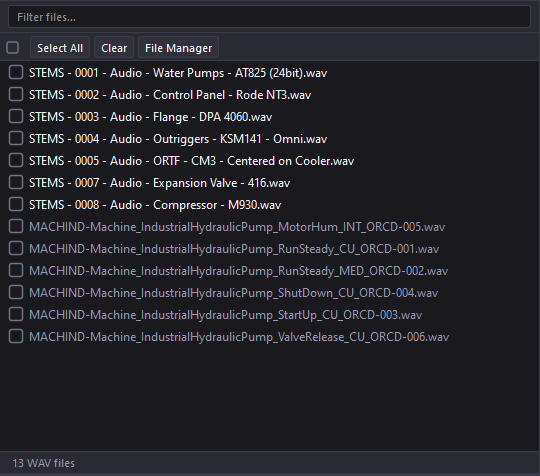Toggle the master select checkbox beside Select All
Image resolution: width=540 pixels, height=476 pixels.
(13, 48)
